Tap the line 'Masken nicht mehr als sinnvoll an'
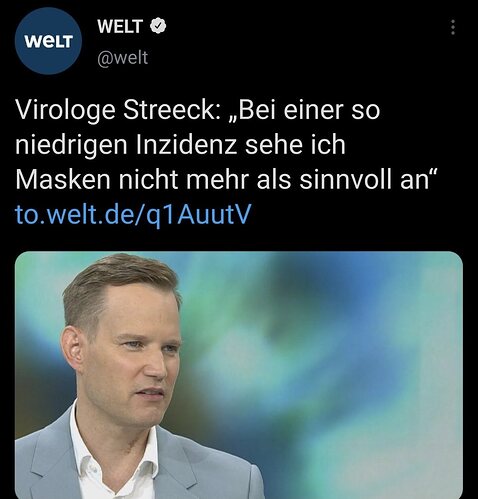Screen dimensions: 478x499 click(226, 180)
